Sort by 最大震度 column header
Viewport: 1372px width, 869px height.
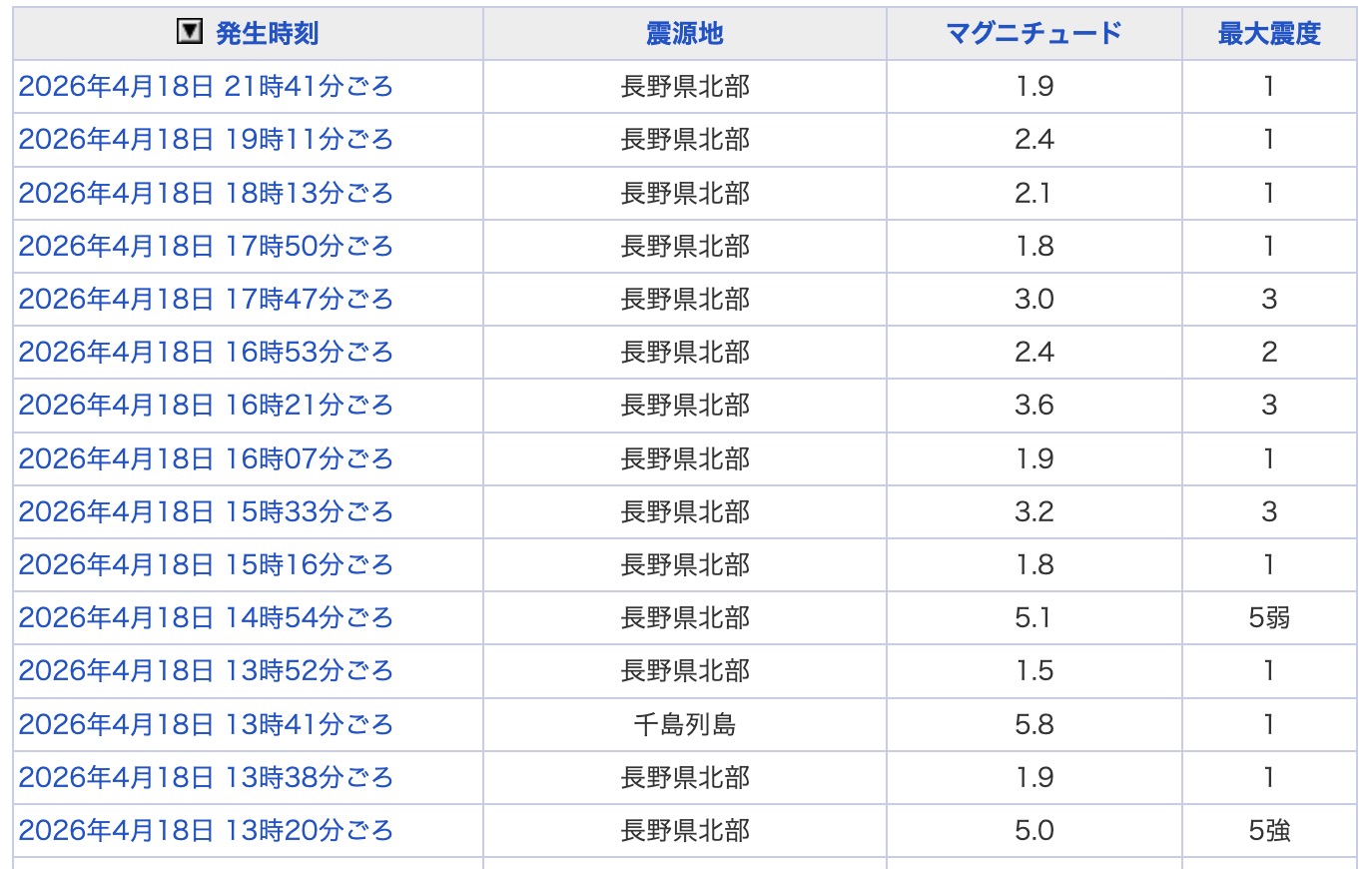[1268, 33]
